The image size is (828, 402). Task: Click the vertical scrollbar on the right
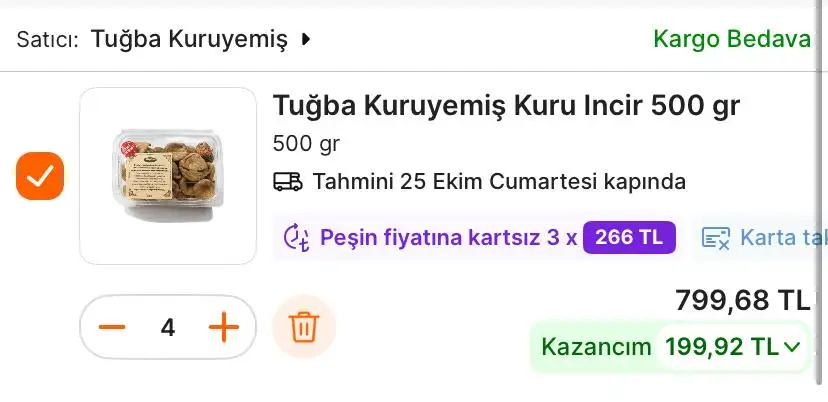click(820, 192)
